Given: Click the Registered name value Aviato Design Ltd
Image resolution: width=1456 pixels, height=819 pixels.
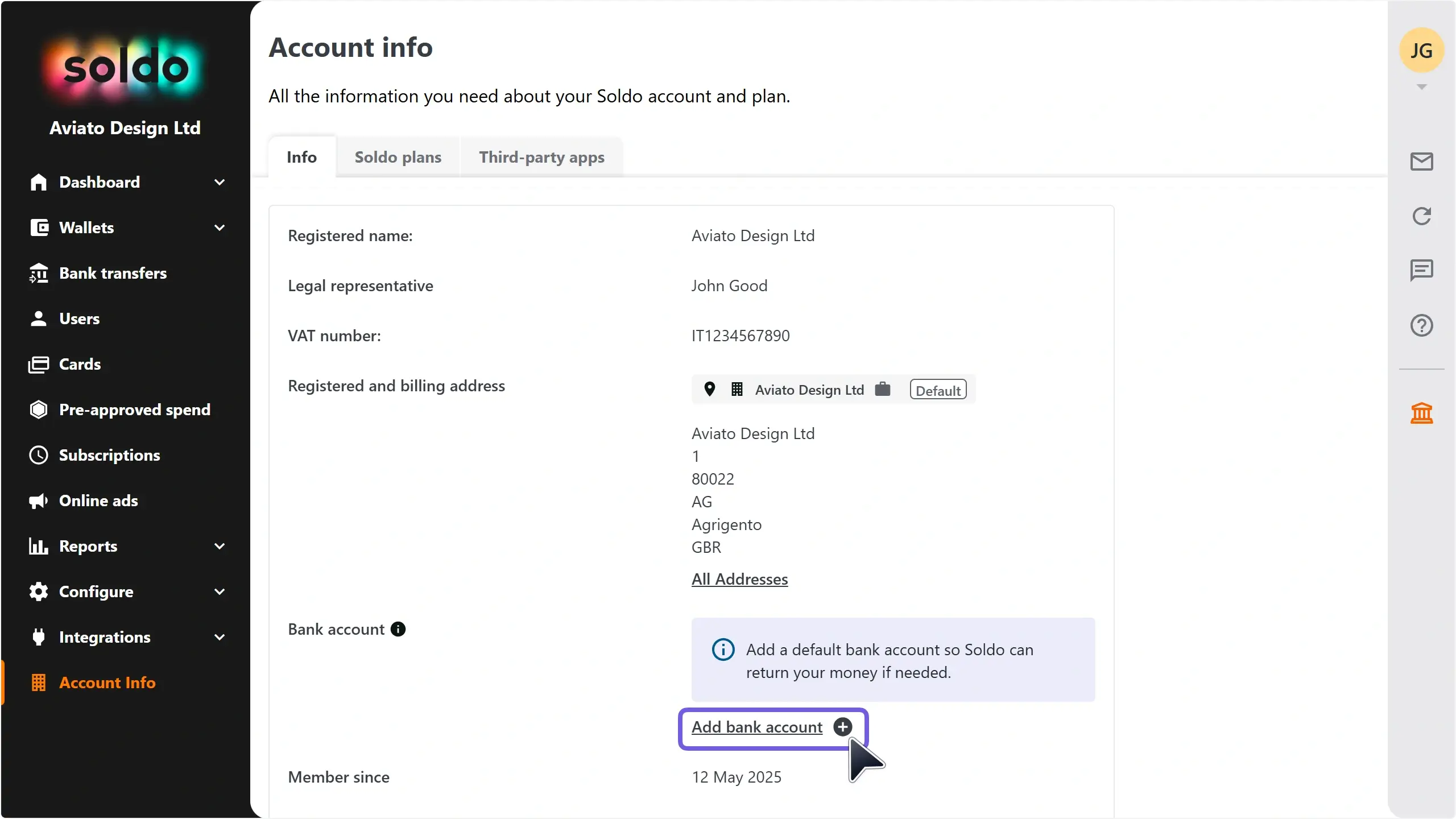Looking at the screenshot, I should point(753,235).
